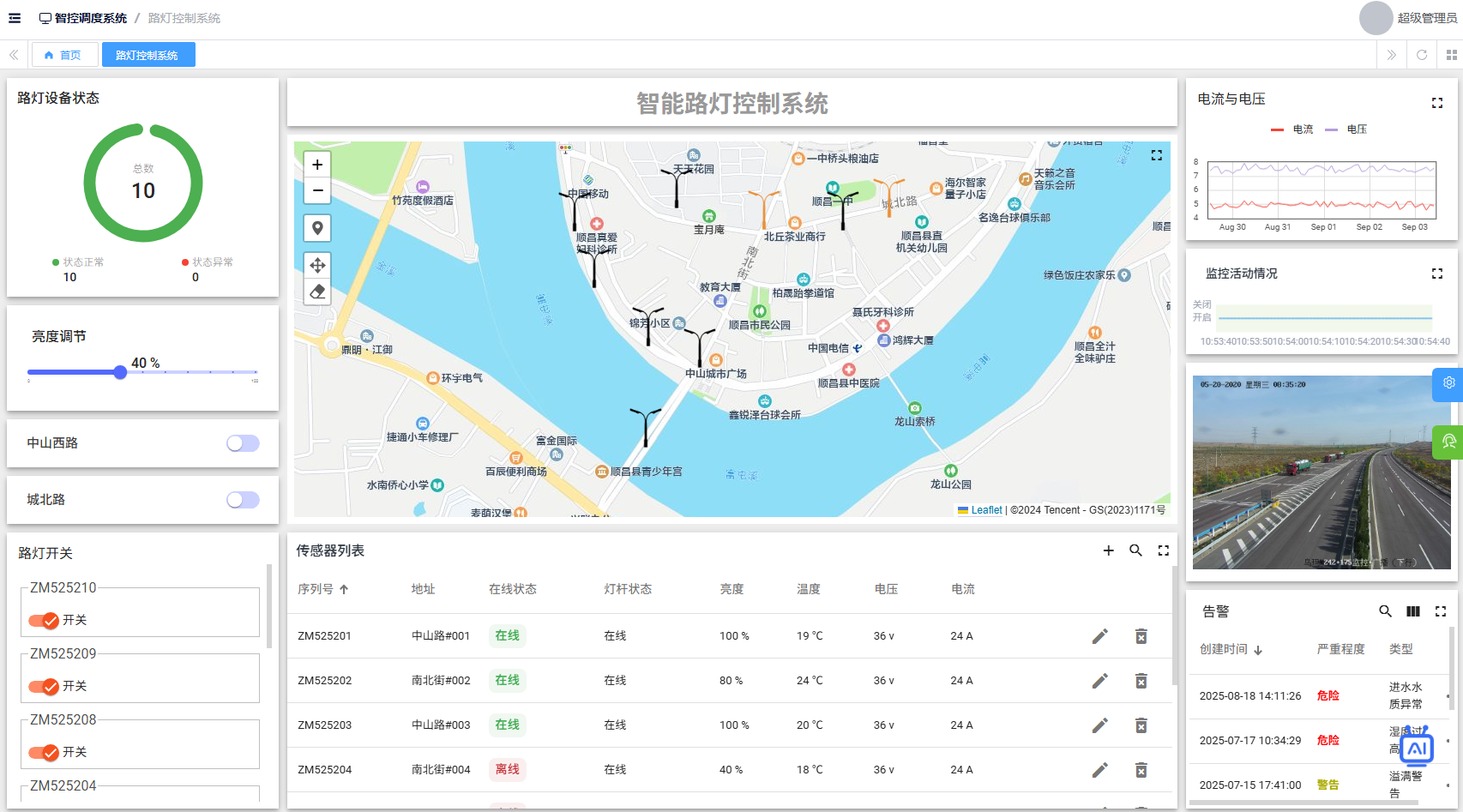Fullscreen the 传感器列表 panel
Screen dimensions: 1463x812
(x=1164, y=550)
